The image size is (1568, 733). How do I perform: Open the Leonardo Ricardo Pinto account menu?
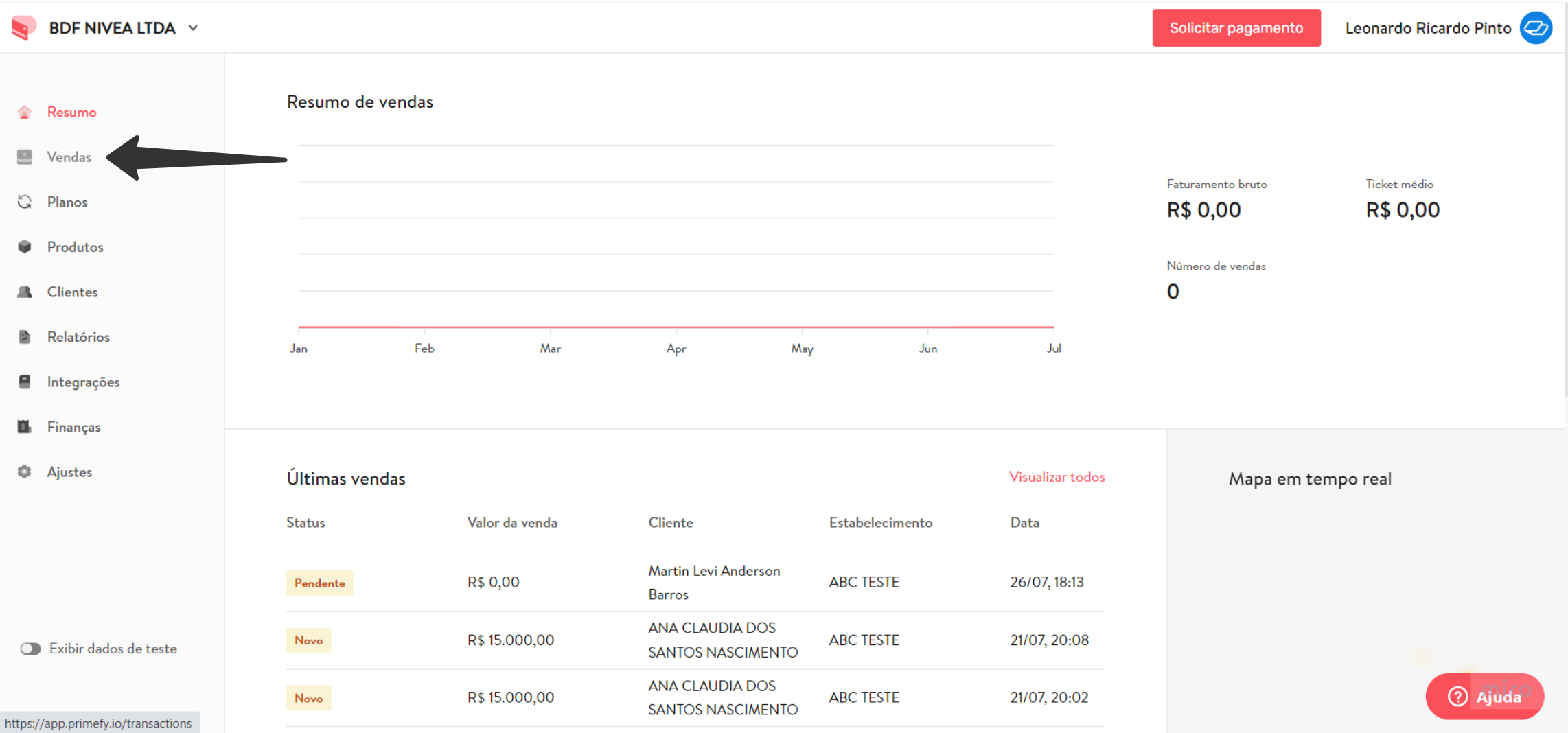1428,28
